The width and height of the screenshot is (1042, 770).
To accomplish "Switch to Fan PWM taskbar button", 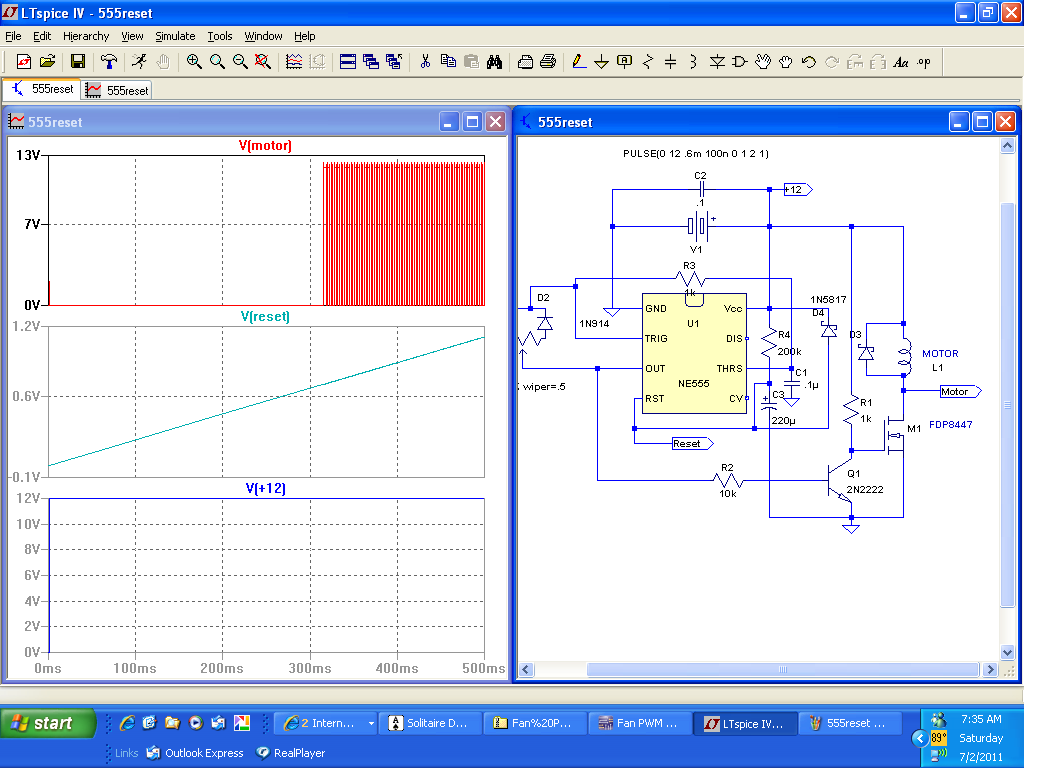I will pyautogui.click(x=639, y=723).
